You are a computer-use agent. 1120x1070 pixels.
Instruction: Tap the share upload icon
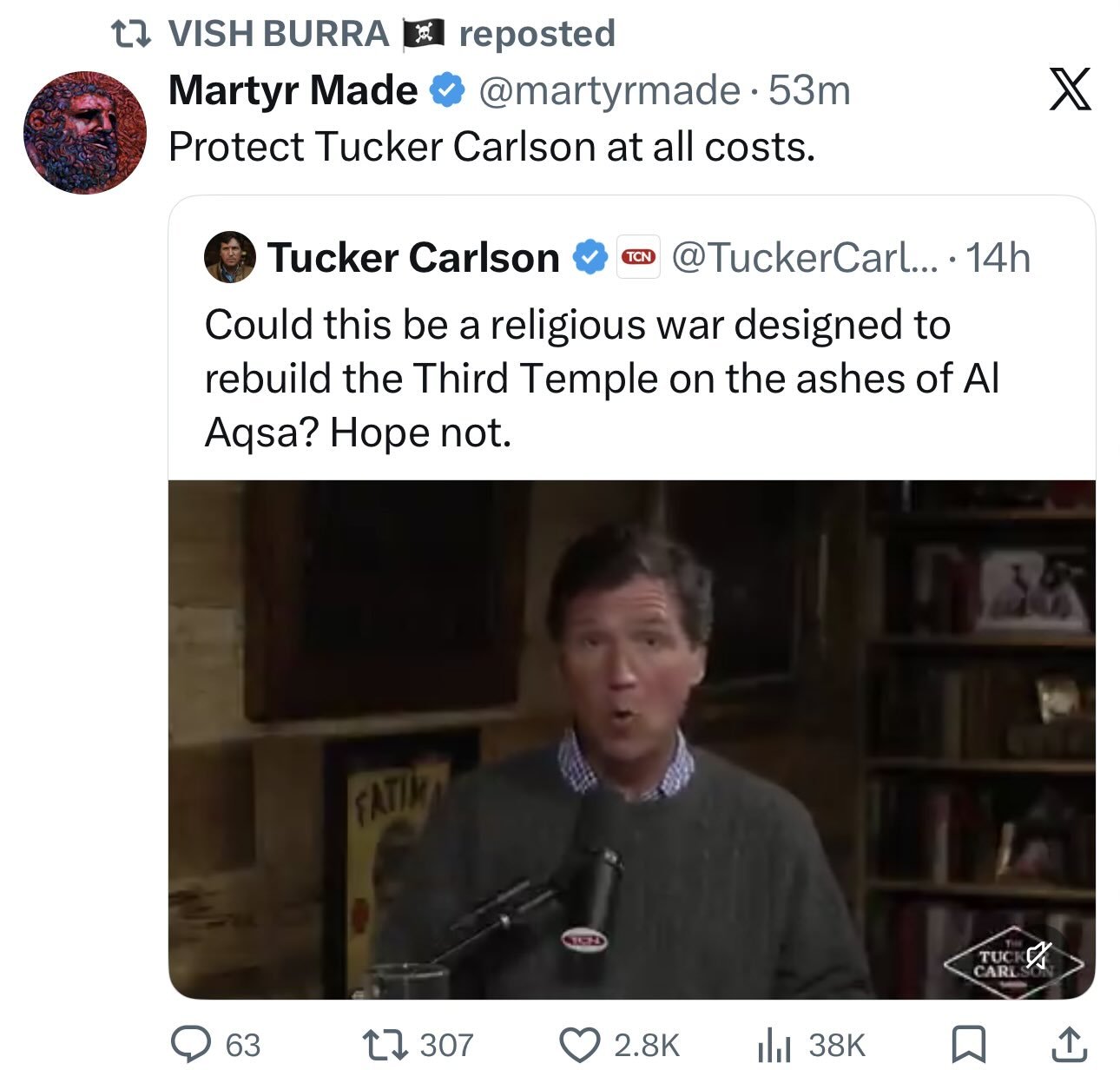1070,1043
